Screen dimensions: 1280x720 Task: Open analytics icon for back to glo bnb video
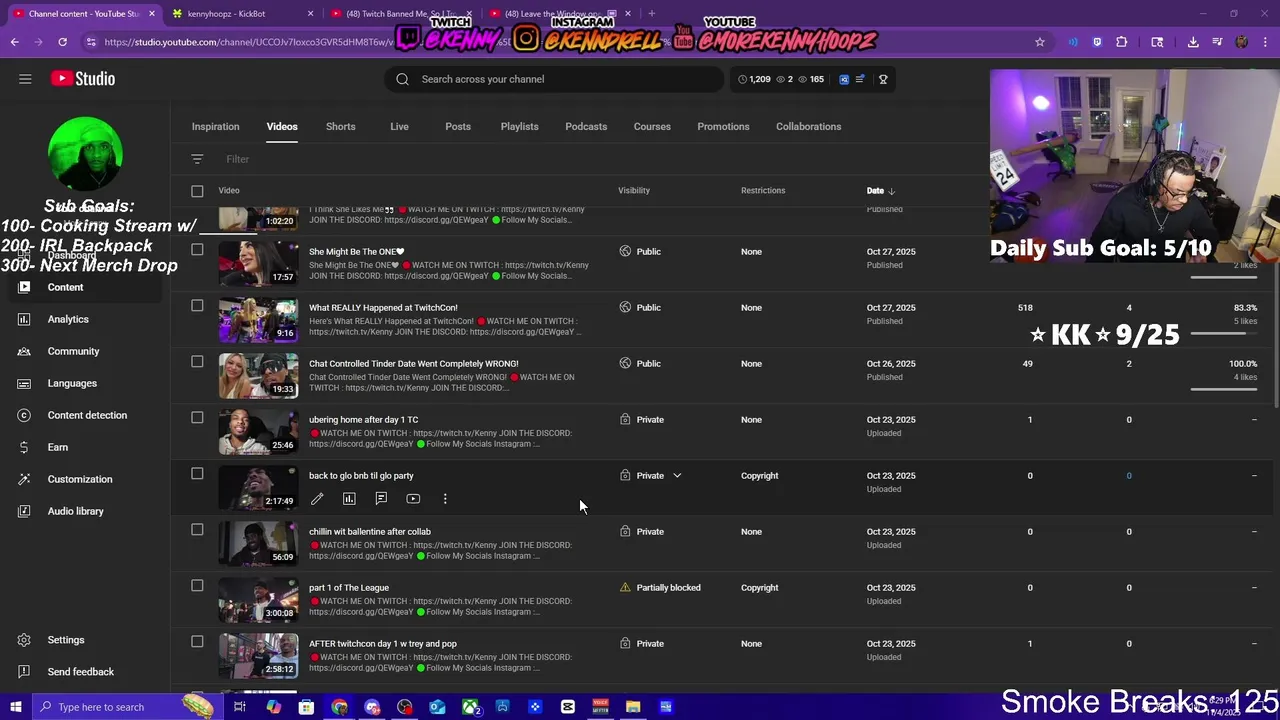click(349, 498)
